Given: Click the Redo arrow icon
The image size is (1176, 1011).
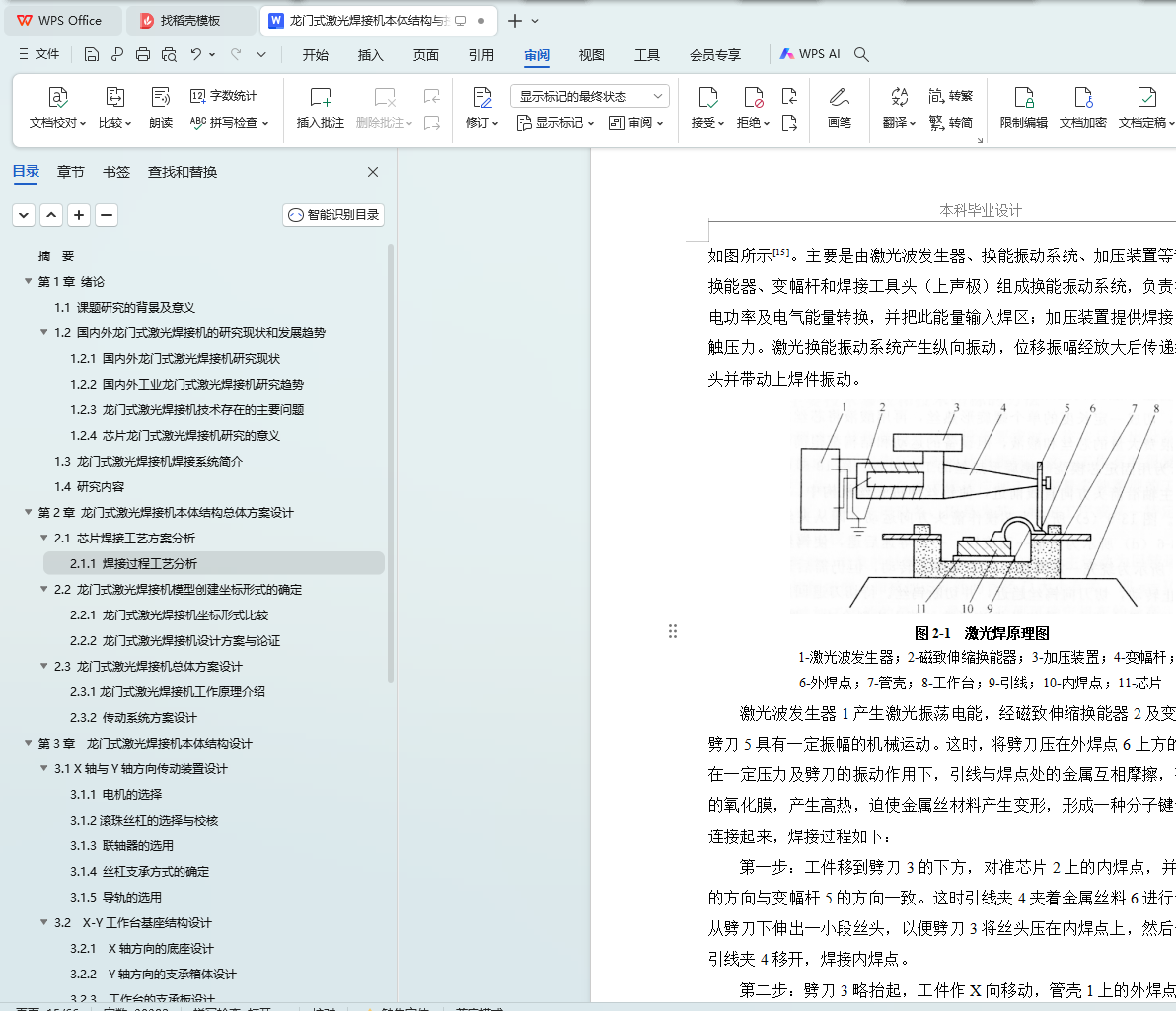Looking at the screenshot, I should point(236,54).
